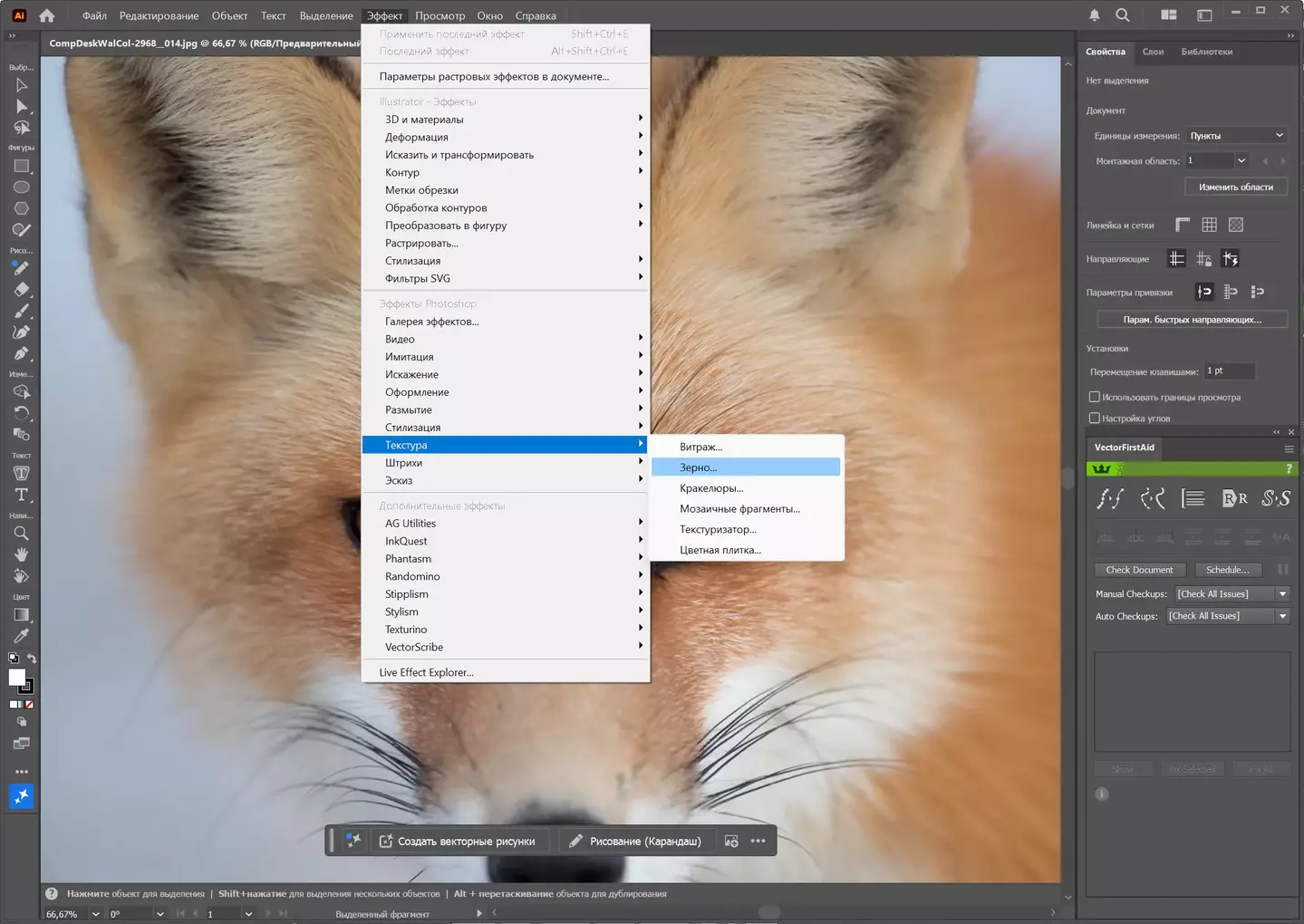1304x924 pixels.
Task: Select the Type tool
Action: click(x=21, y=495)
